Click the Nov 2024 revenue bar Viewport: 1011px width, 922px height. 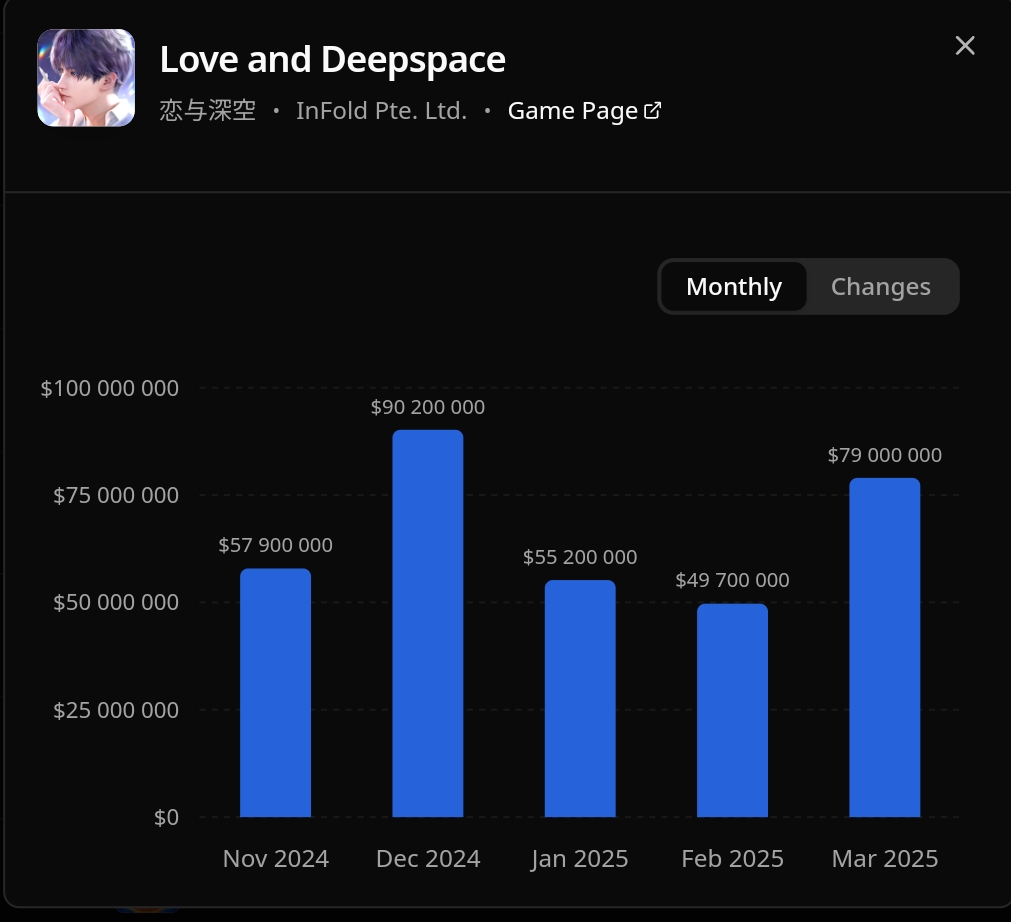pyautogui.click(x=275, y=692)
